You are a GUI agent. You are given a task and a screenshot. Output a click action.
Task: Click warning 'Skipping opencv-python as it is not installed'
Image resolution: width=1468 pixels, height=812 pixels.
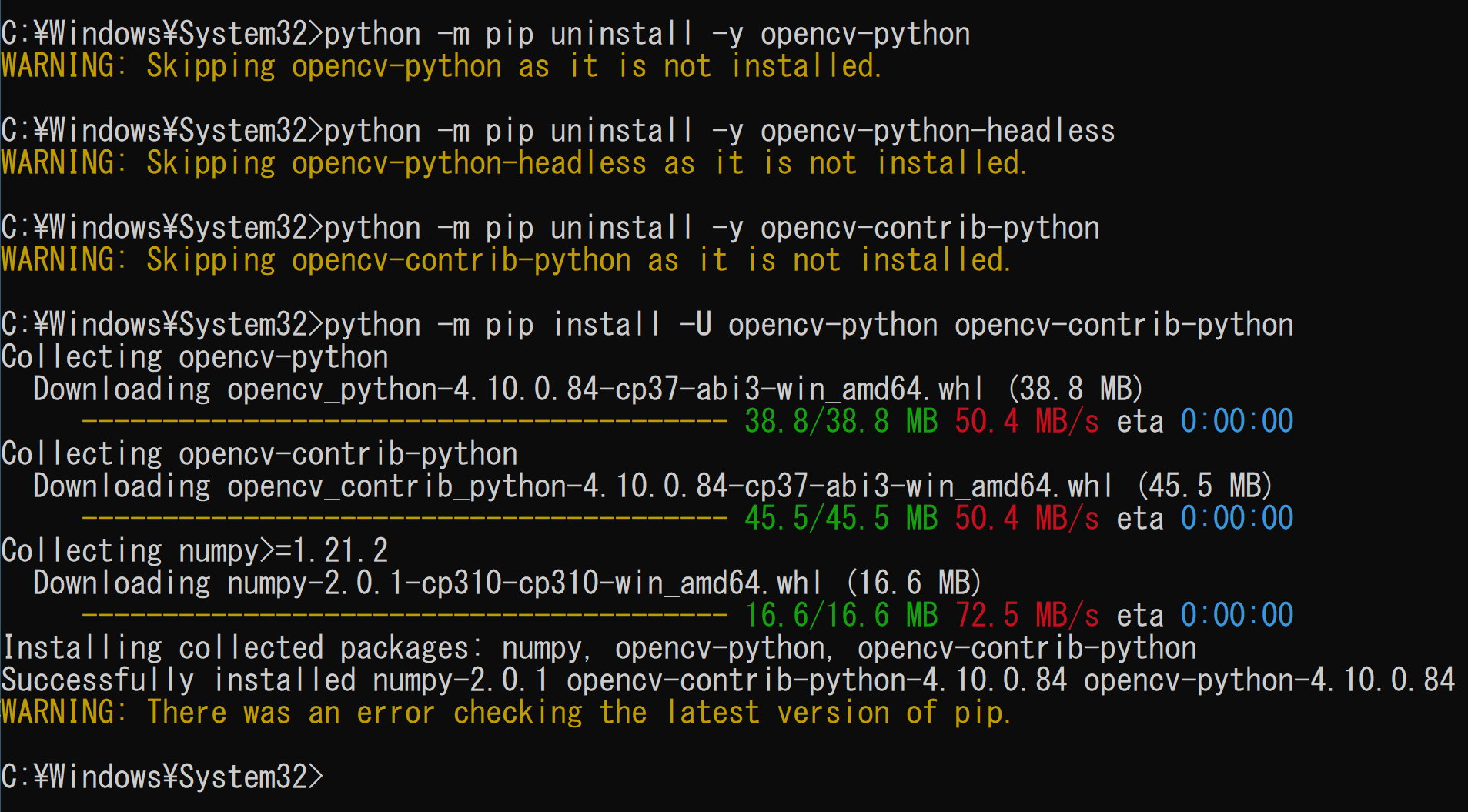click(x=442, y=67)
